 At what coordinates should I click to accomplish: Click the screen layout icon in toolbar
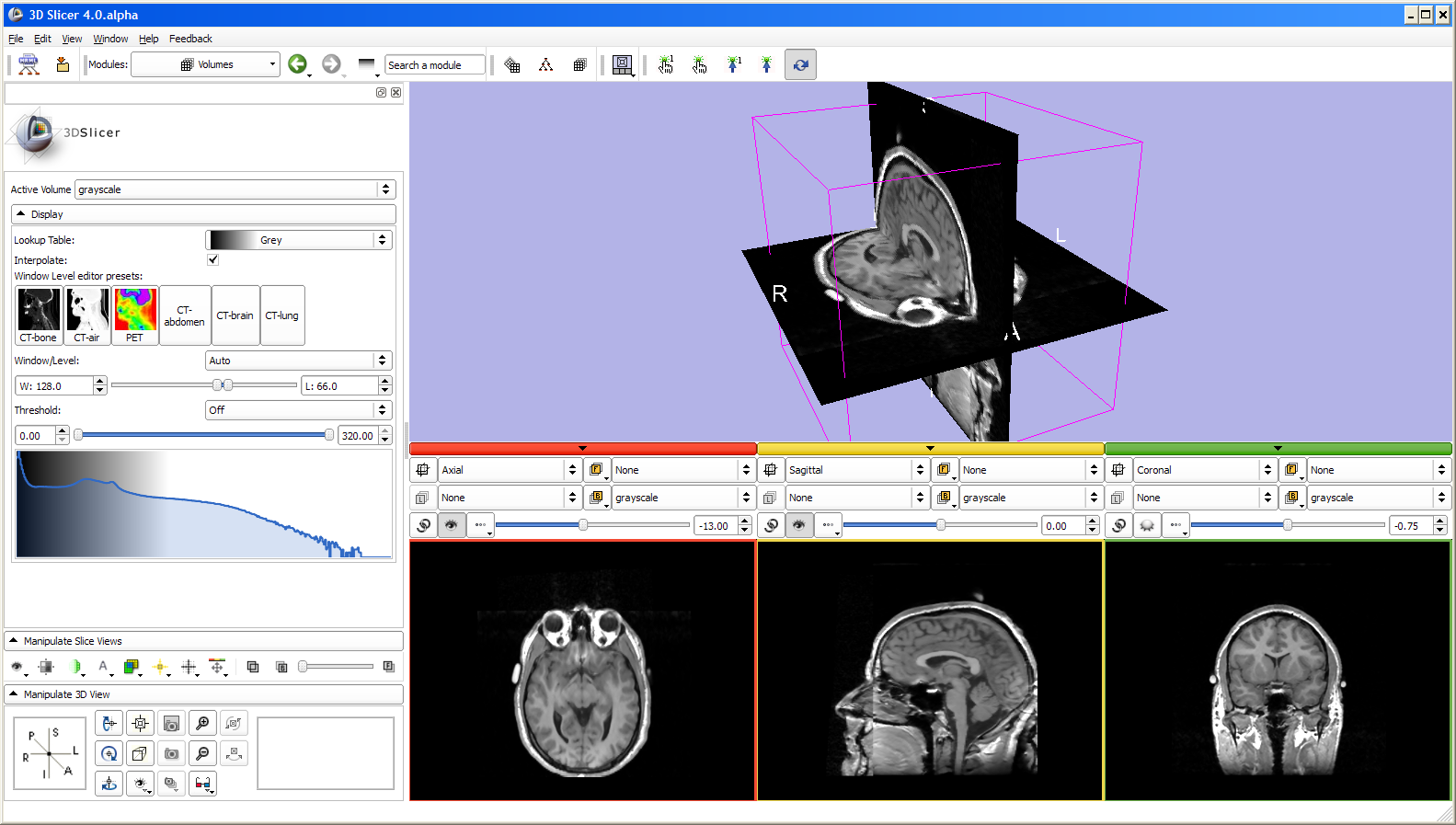[x=623, y=64]
